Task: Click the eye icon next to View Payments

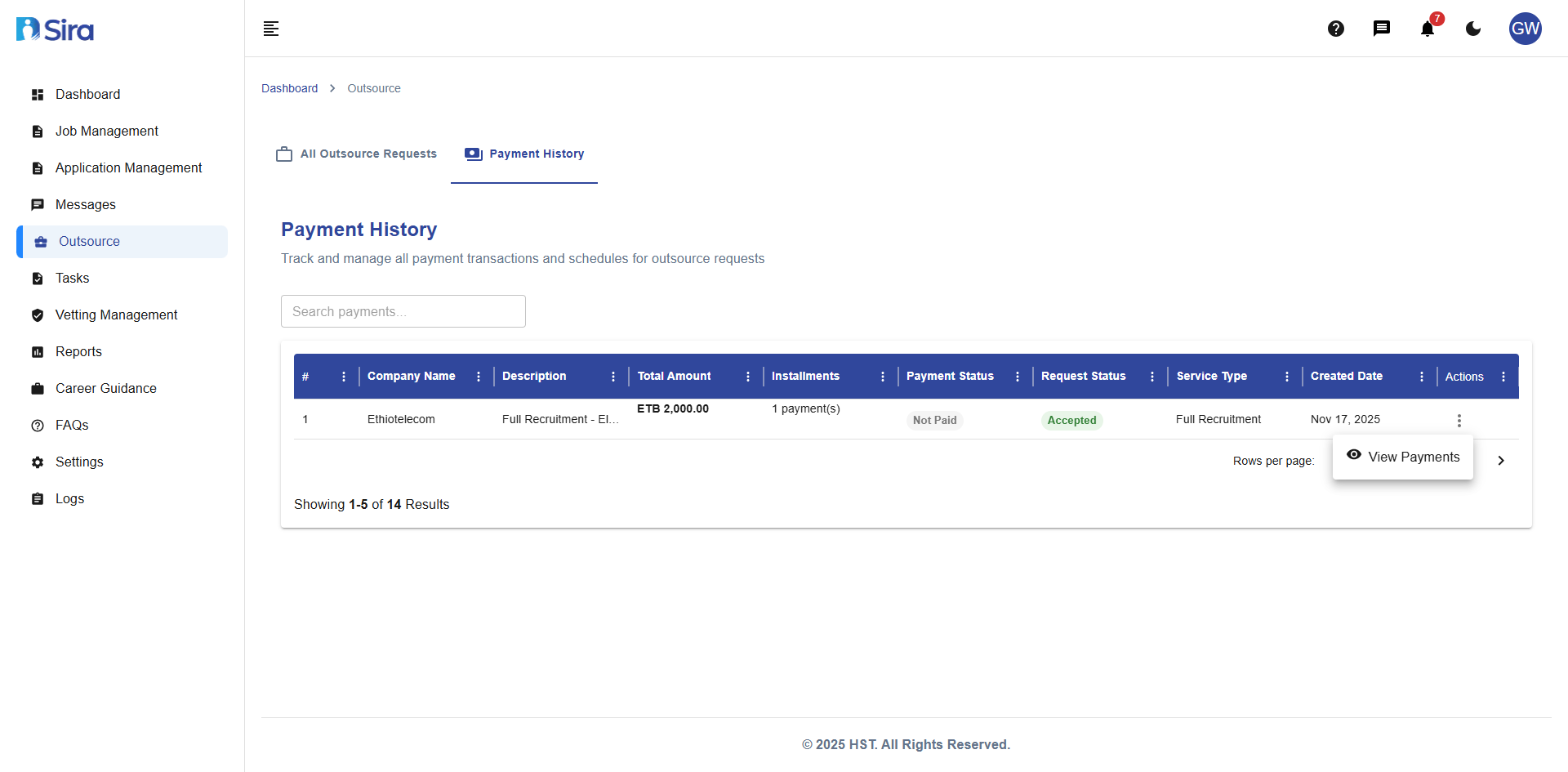Action: point(1355,456)
